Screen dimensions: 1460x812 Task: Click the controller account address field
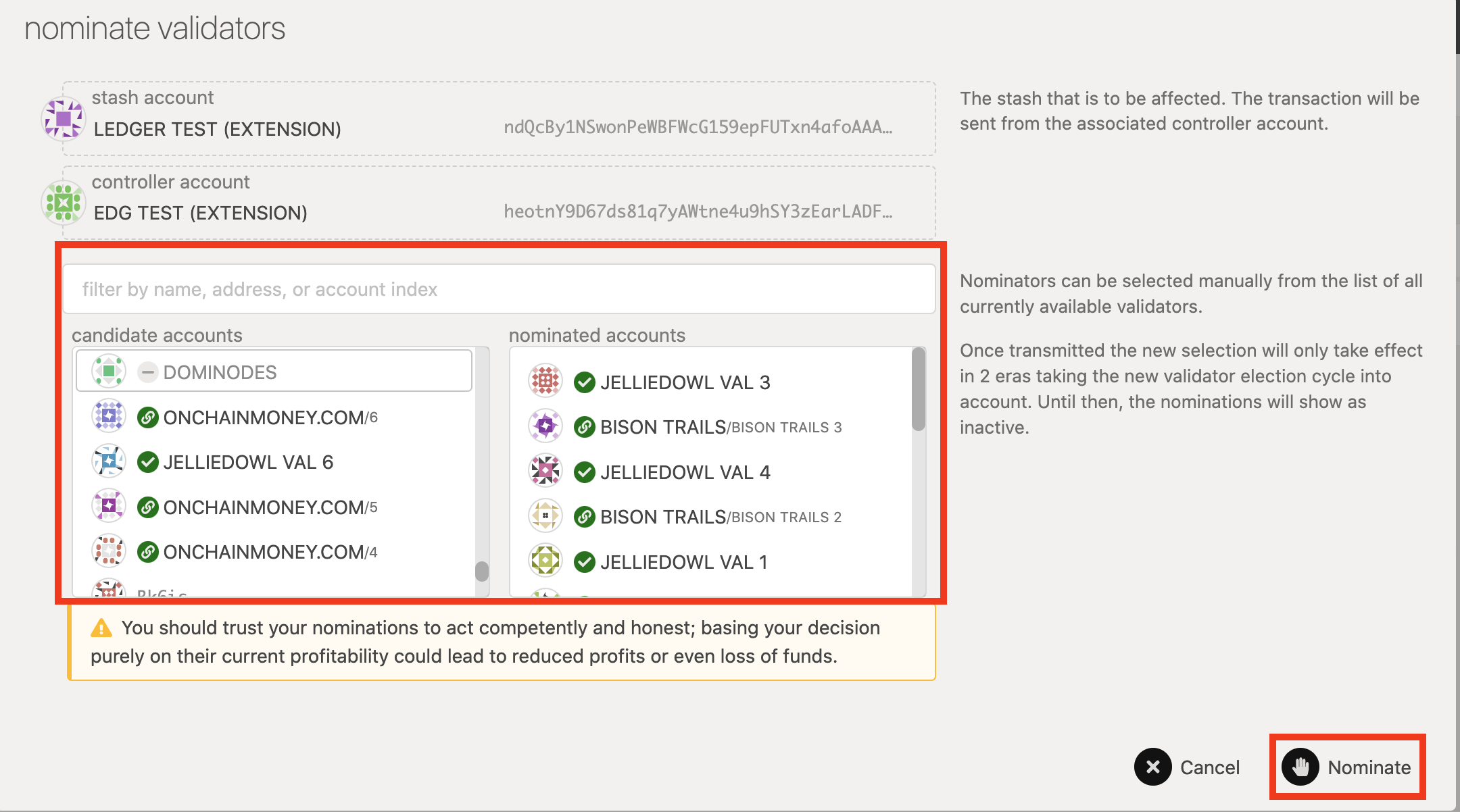(x=698, y=212)
